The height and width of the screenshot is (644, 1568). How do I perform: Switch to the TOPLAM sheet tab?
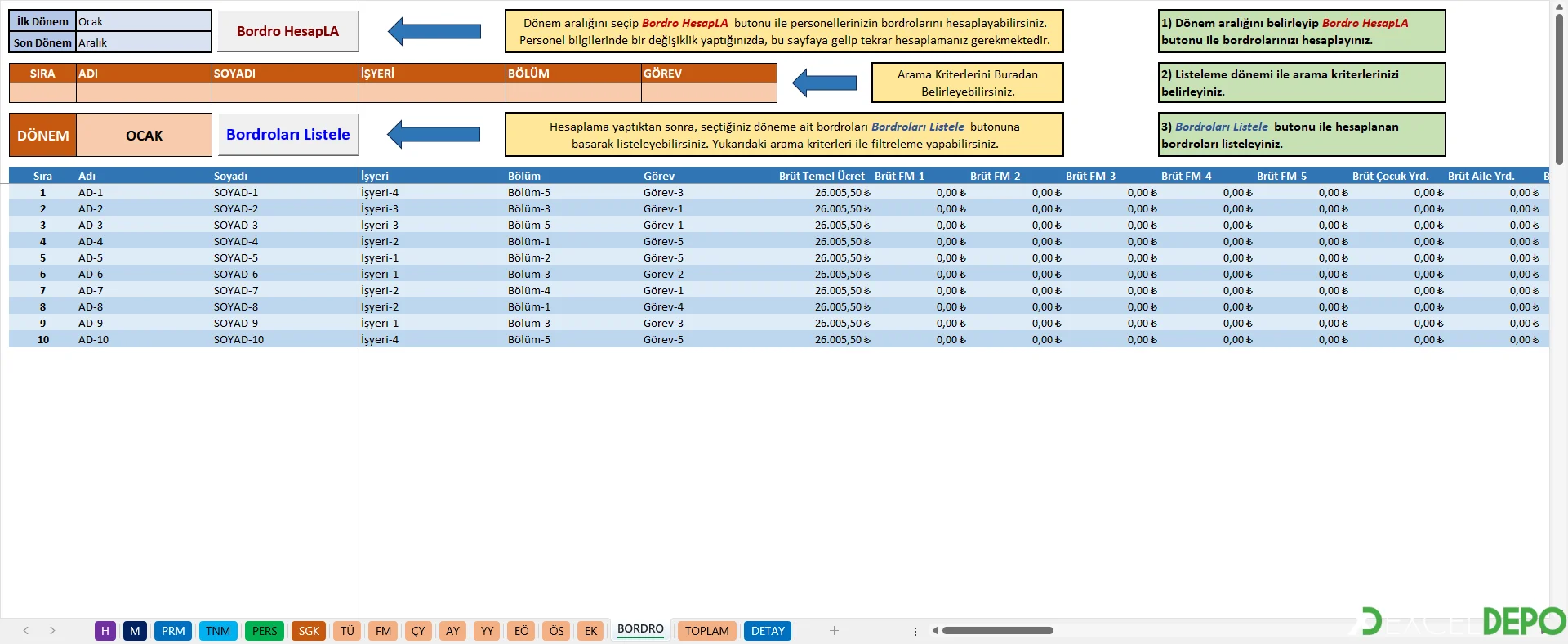click(x=706, y=631)
